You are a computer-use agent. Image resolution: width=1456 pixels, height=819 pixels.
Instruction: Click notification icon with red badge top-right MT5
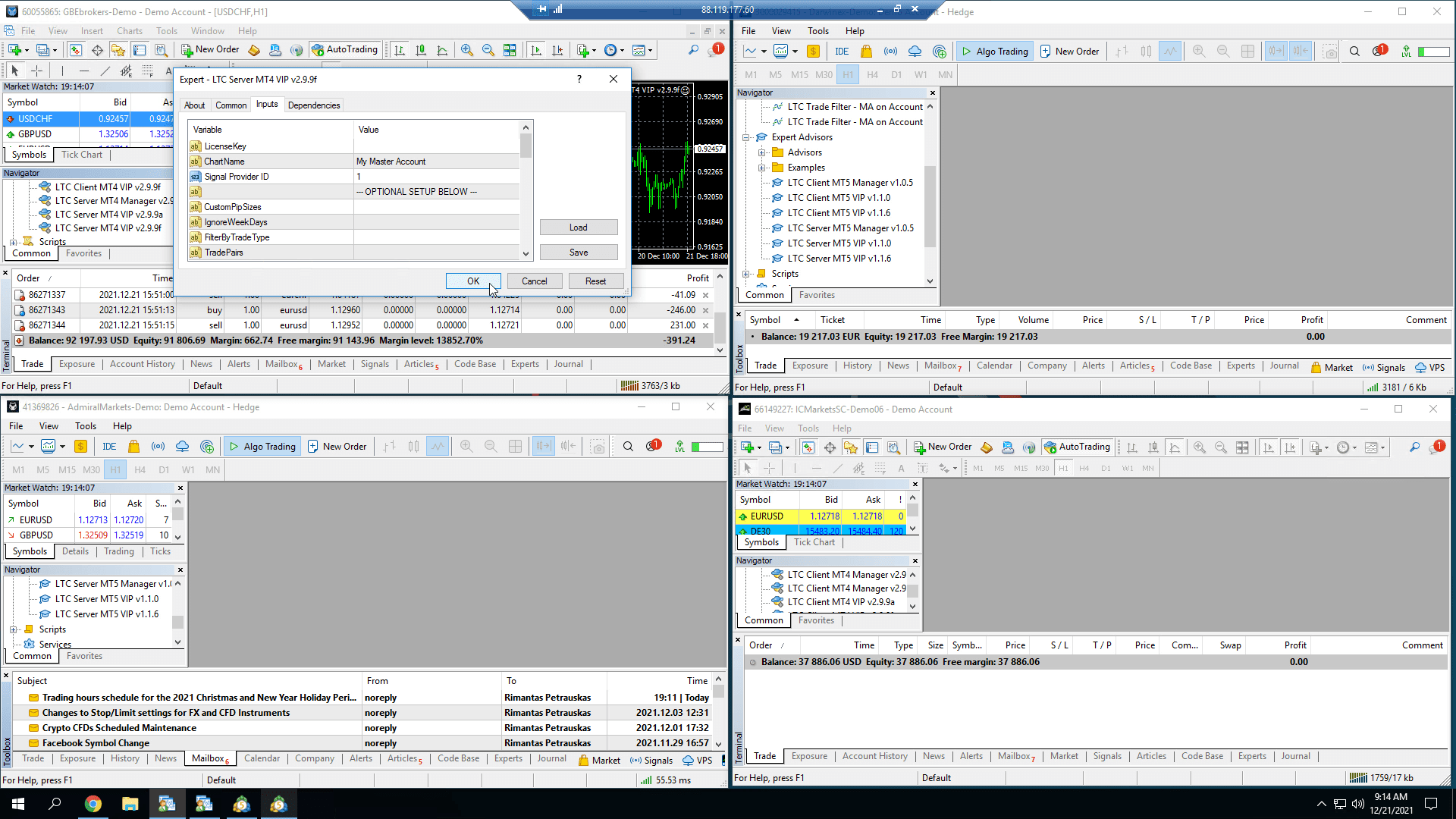coord(1379,52)
